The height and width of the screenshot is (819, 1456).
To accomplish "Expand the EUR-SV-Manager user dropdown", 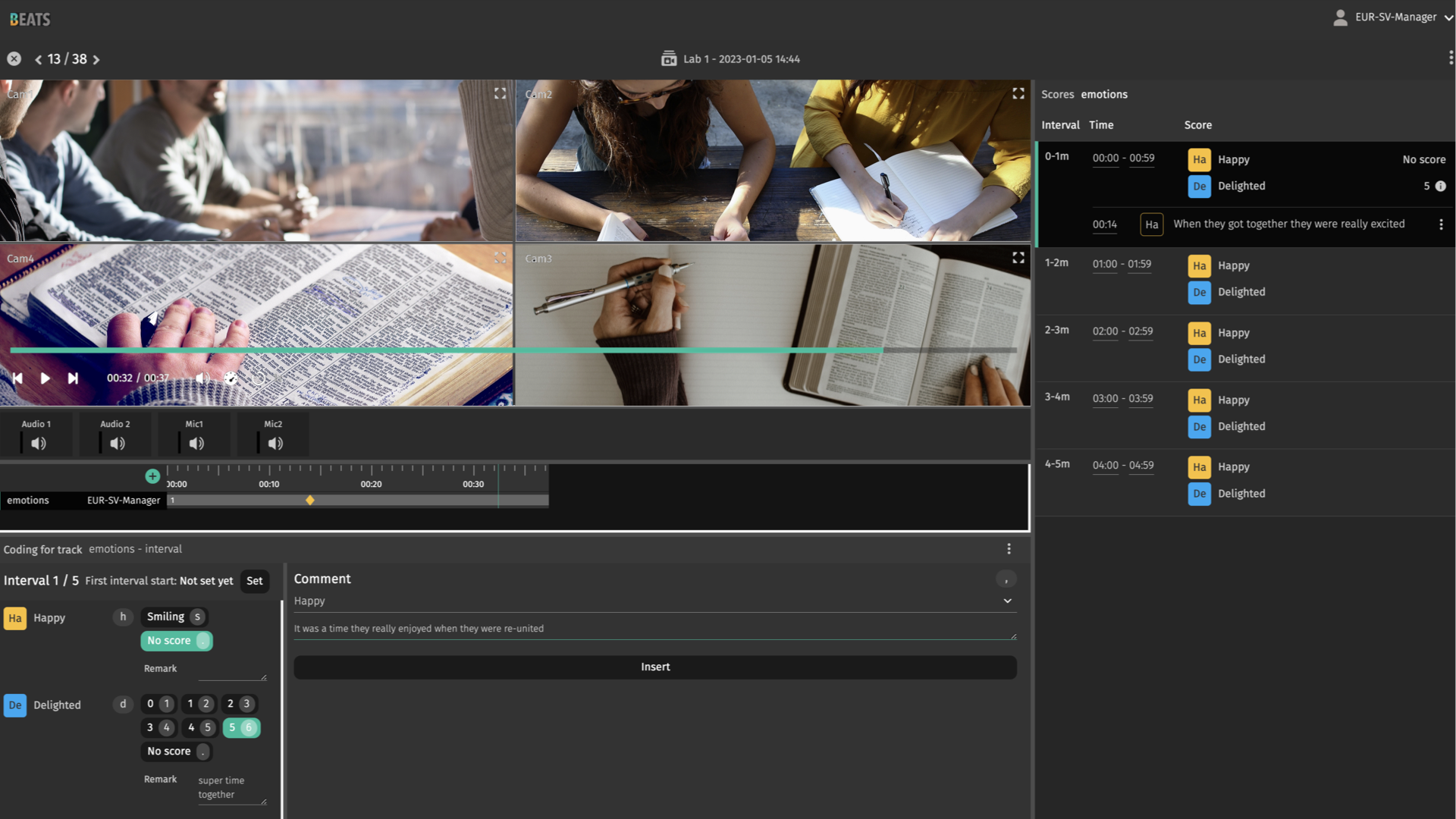I will [x=1448, y=17].
